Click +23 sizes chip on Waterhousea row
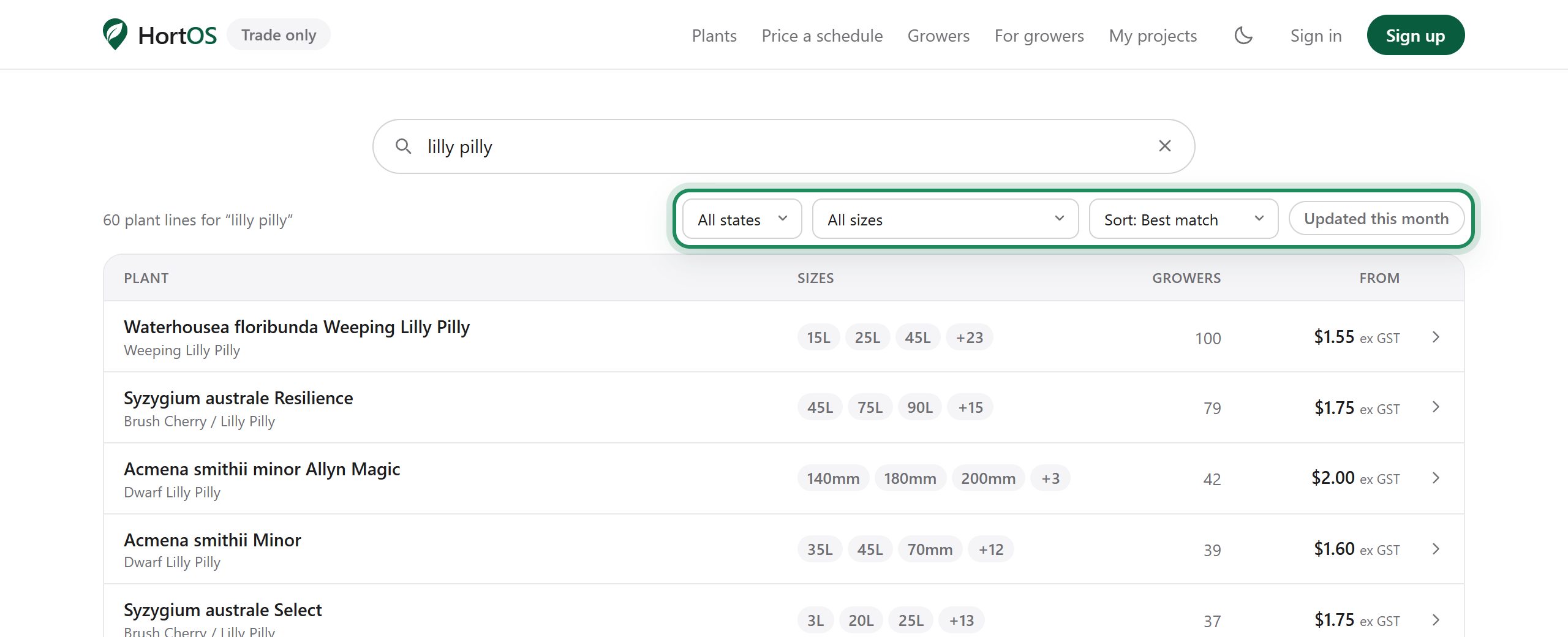The height and width of the screenshot is (637, 1568). (969, 337)
